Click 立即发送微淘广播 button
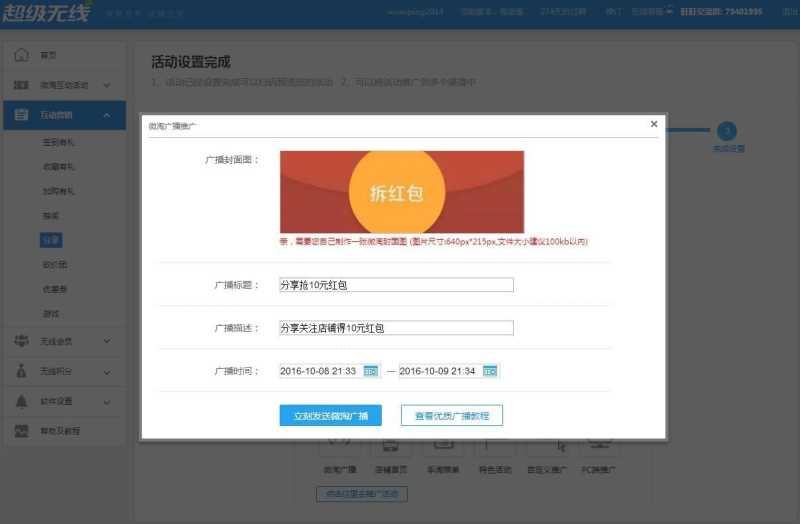 tap(331, 415)
